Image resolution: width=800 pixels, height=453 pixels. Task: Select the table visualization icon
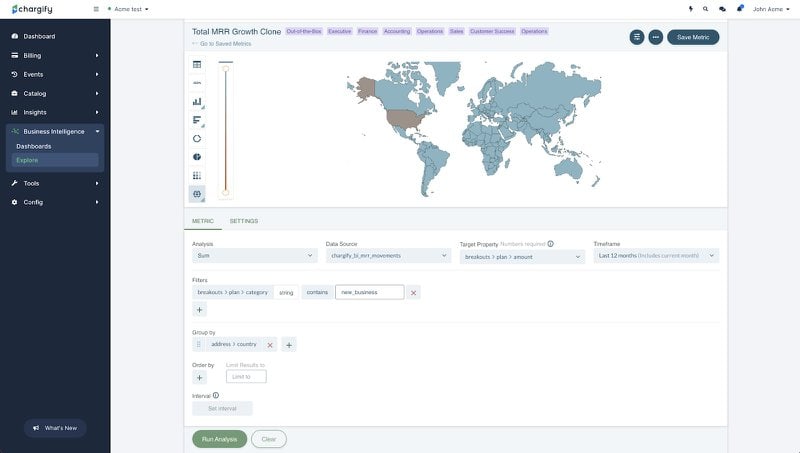[197, 64]
